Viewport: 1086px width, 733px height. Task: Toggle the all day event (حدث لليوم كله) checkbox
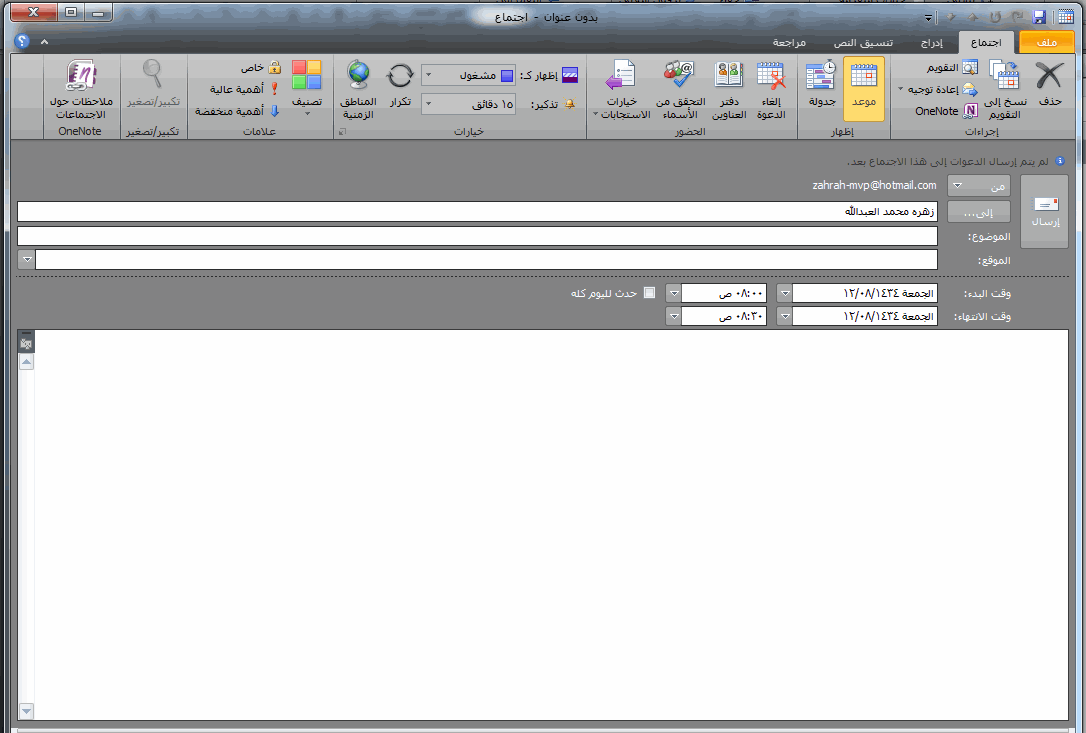pyautogui.click(x=649, y=292)
